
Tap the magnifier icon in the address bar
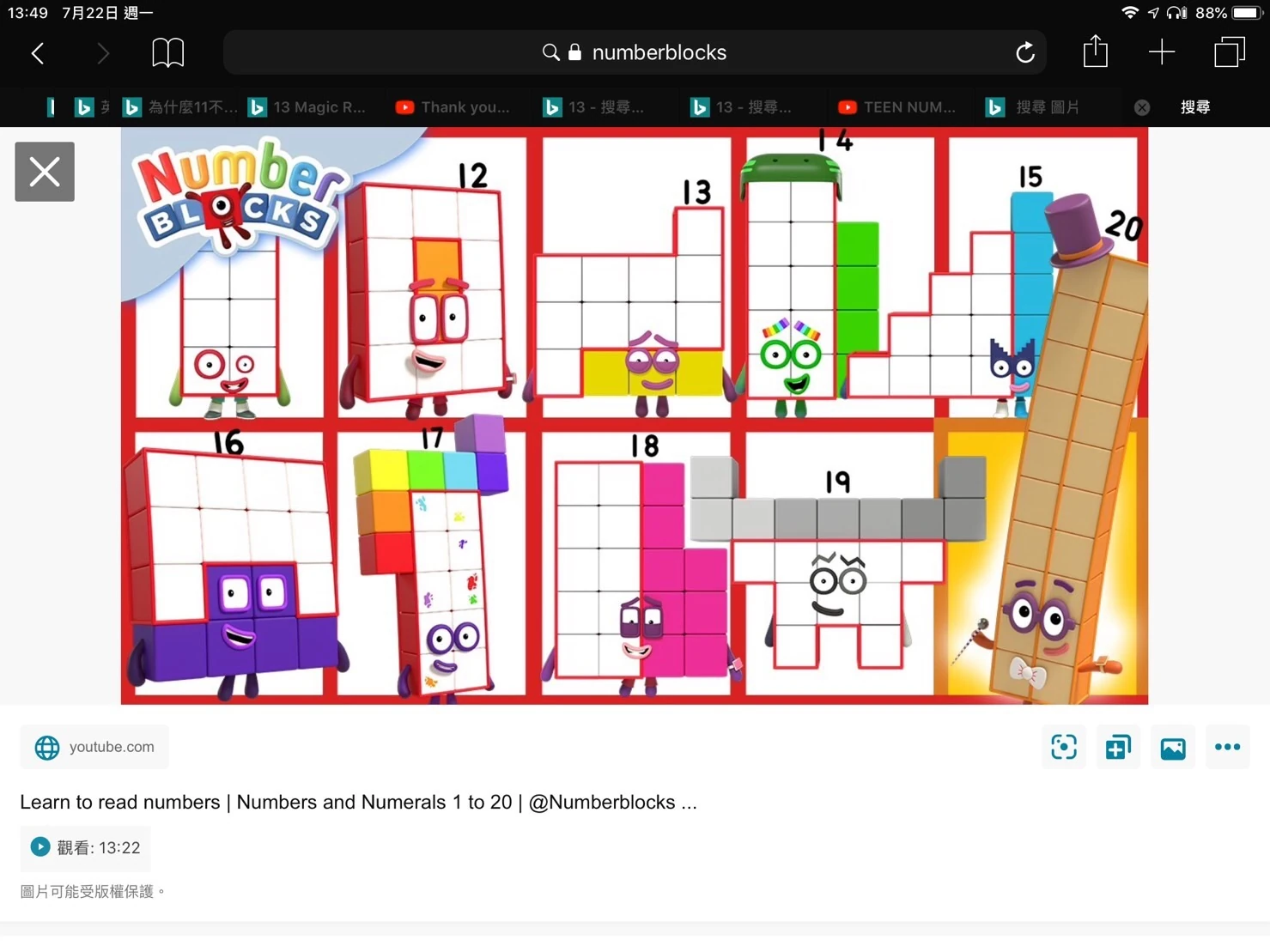[550, 52]
